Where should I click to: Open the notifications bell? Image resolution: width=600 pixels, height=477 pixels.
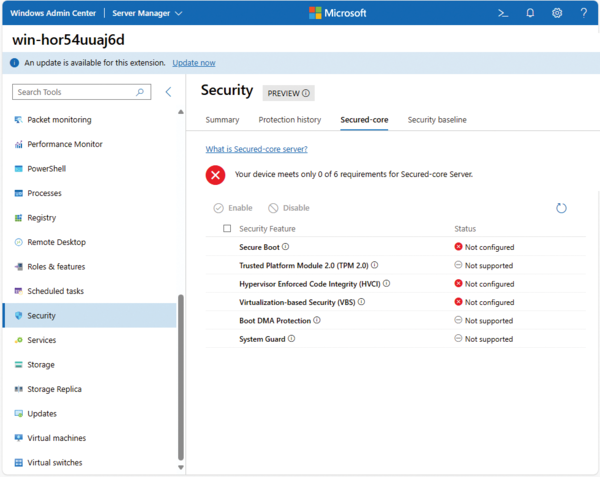pos(530,13)
